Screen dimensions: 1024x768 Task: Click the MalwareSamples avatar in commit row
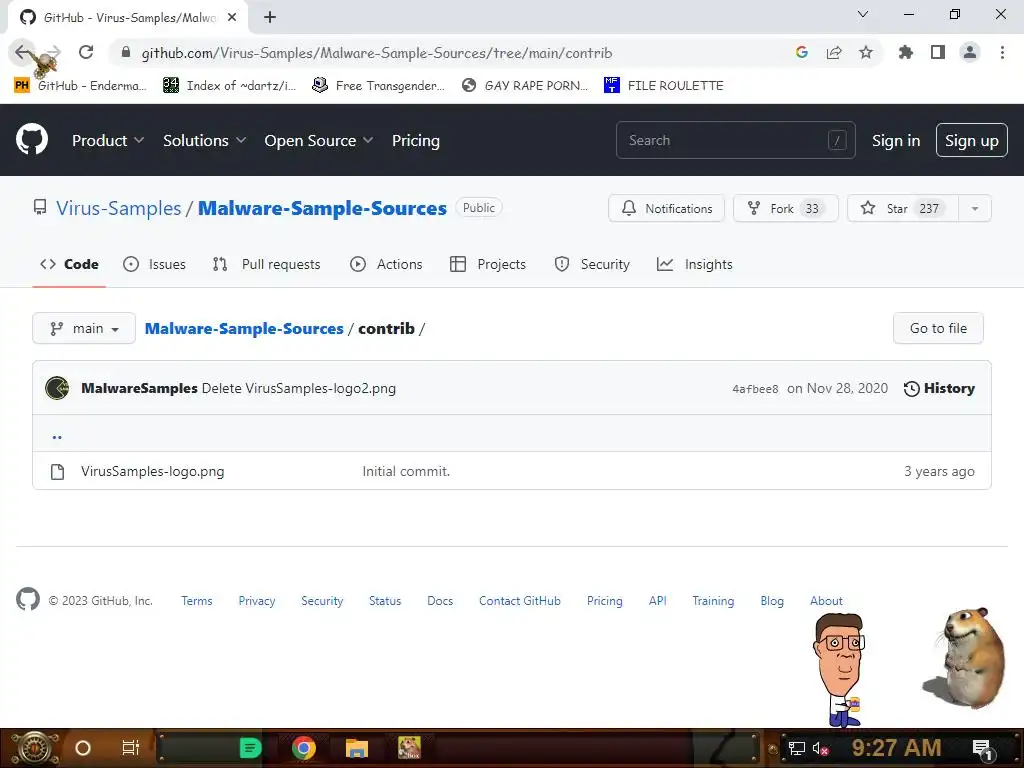click(x=57, y=388)
